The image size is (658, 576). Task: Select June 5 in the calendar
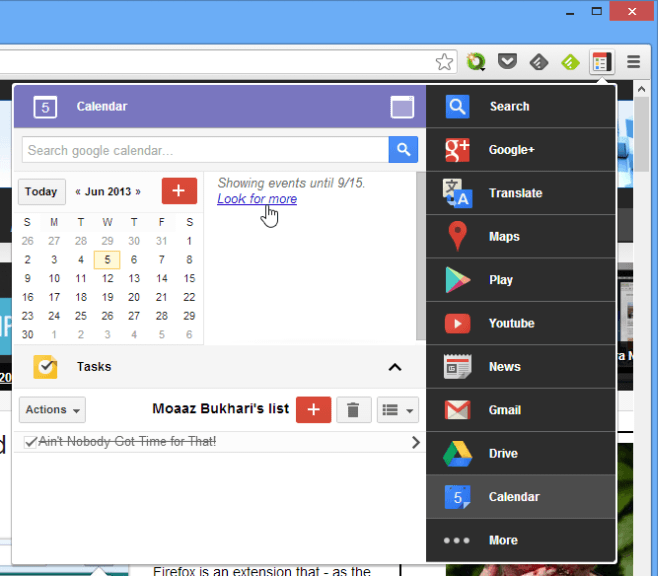[x=107, y=260]
